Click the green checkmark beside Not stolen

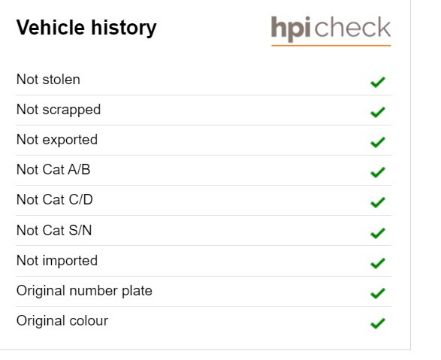pyautogui.click(x=378, y=82)
